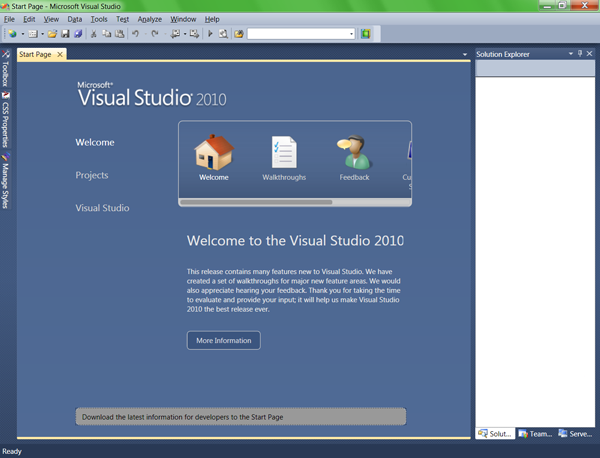600x458 pixels.
Task: Click the folder icon left of the combo box
Action: [239, 34]
